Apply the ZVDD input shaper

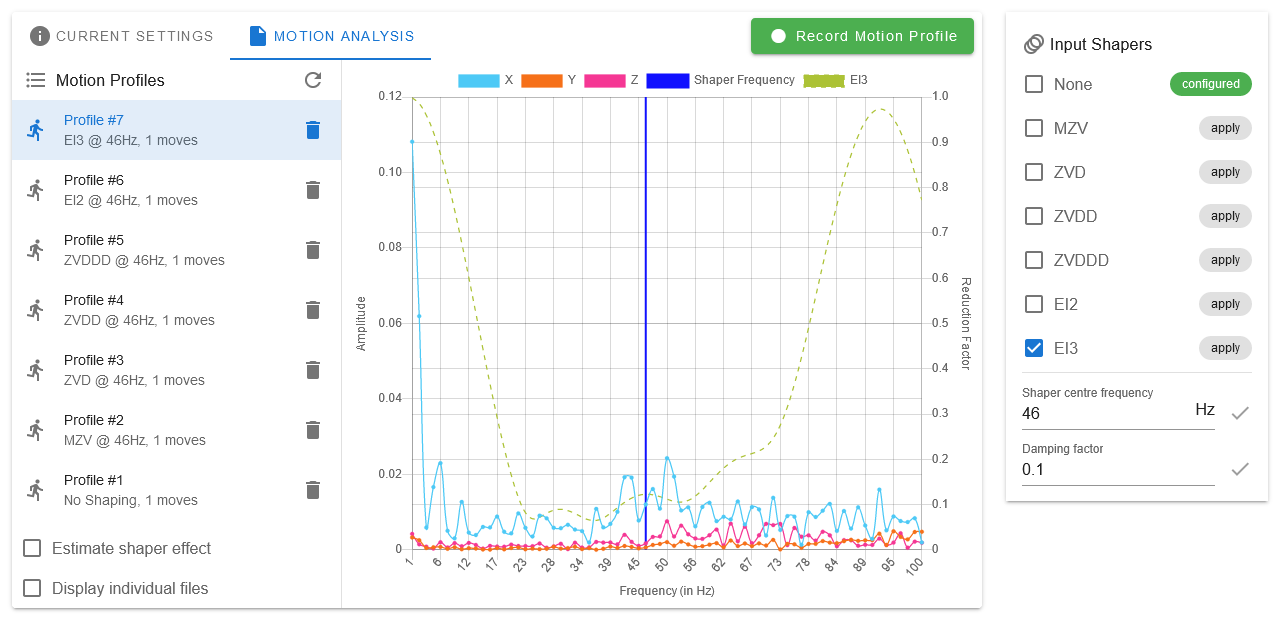(1225, 216)
